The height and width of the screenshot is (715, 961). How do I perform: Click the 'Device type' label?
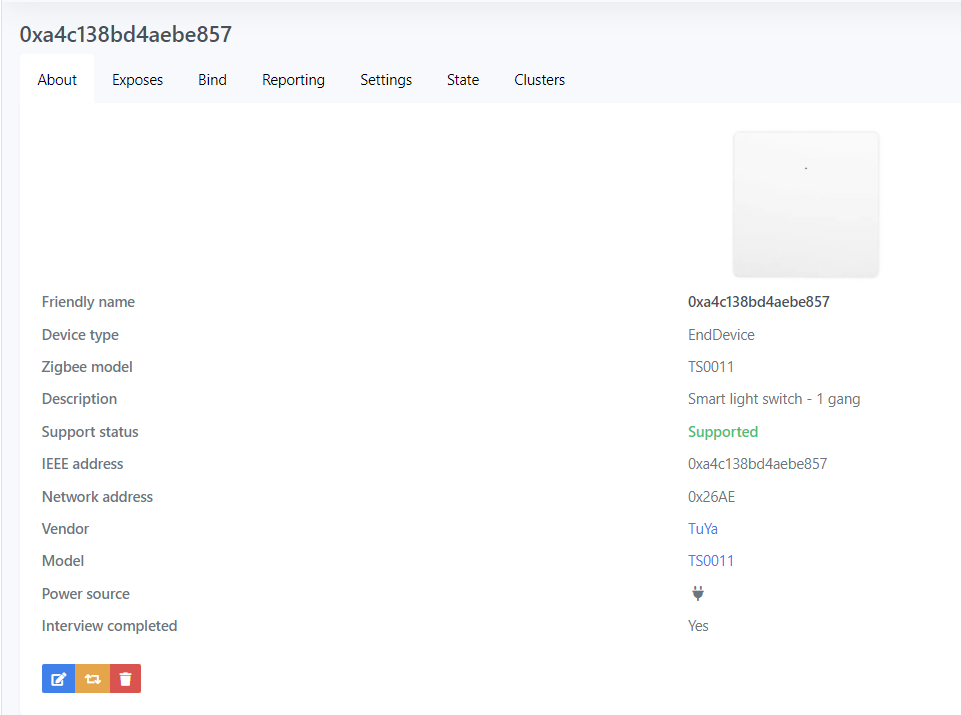click(80, 335)
